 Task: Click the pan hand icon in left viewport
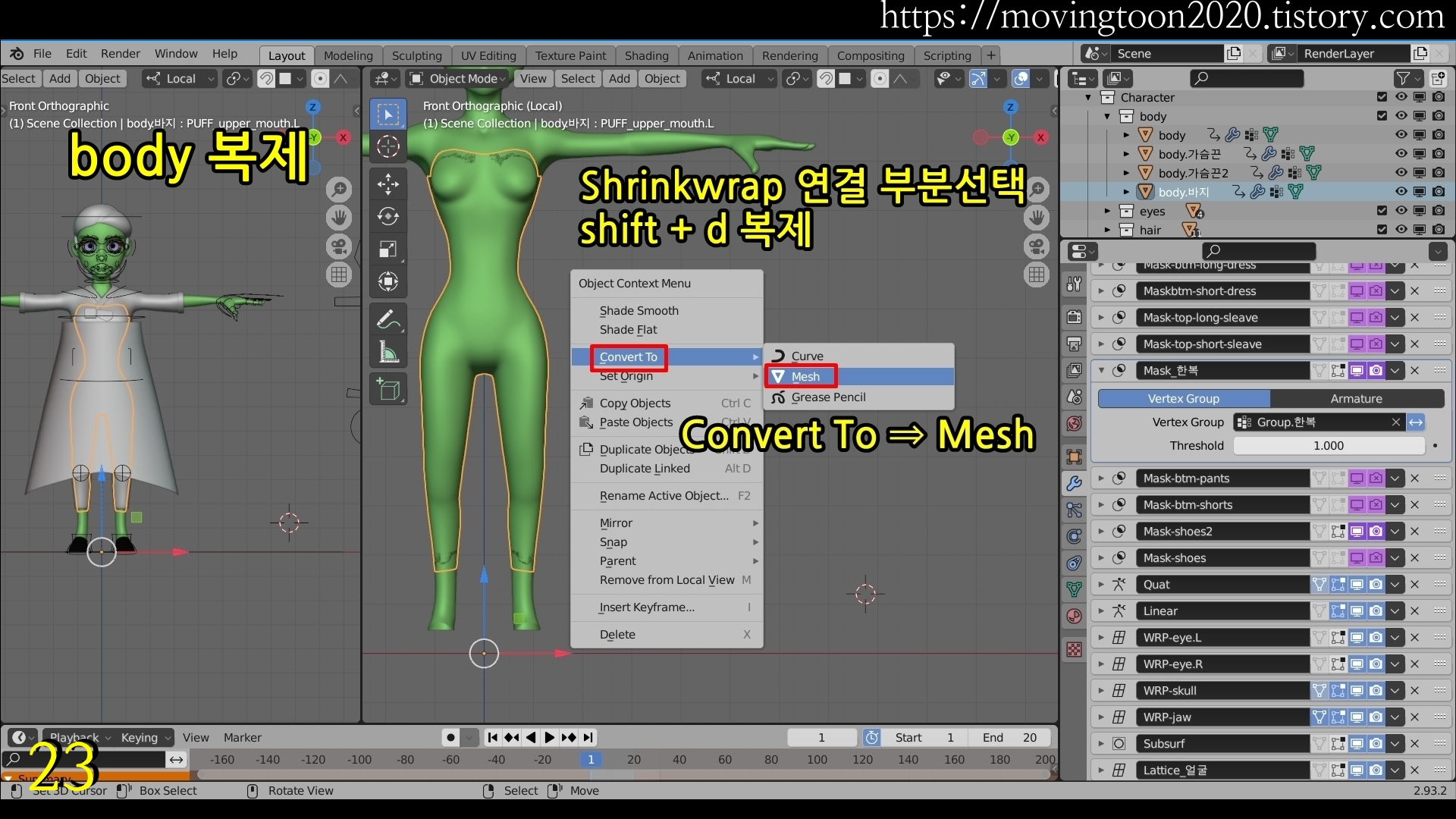[339, 218]
